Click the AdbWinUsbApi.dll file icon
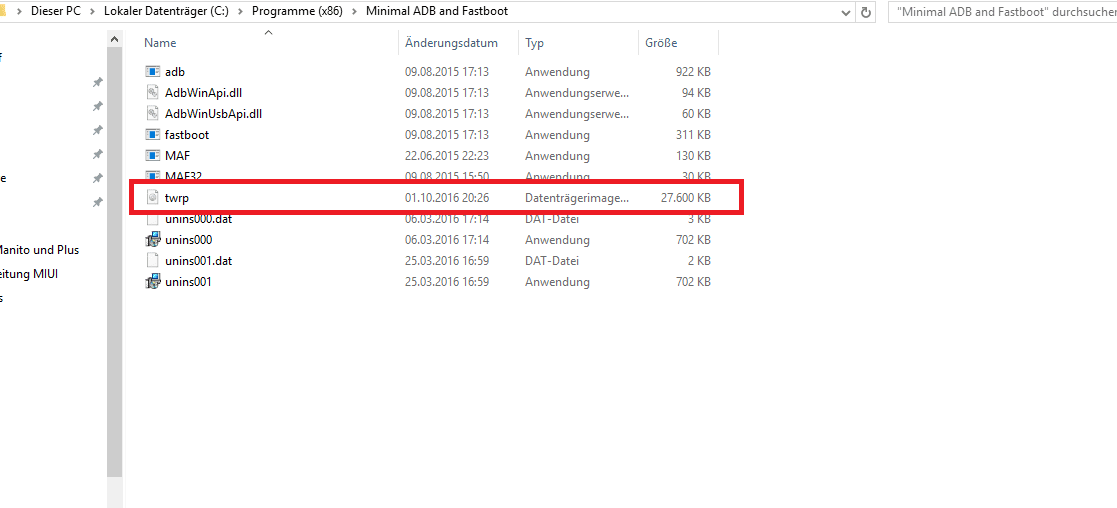Screen dimensions: 1117x508 [x=152, y=113]
